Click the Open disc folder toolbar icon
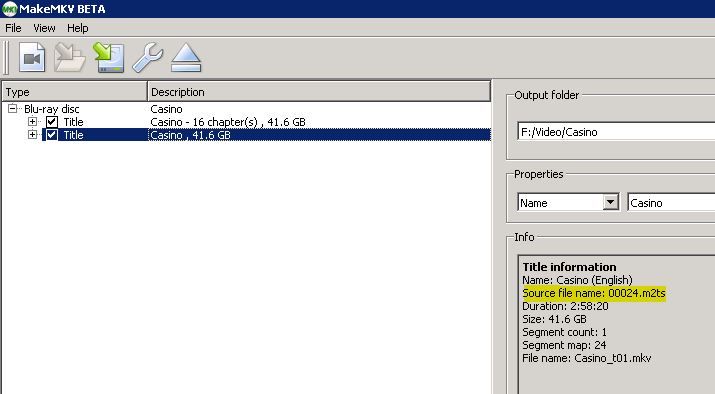The image size is (715, 394). point(70,57)
